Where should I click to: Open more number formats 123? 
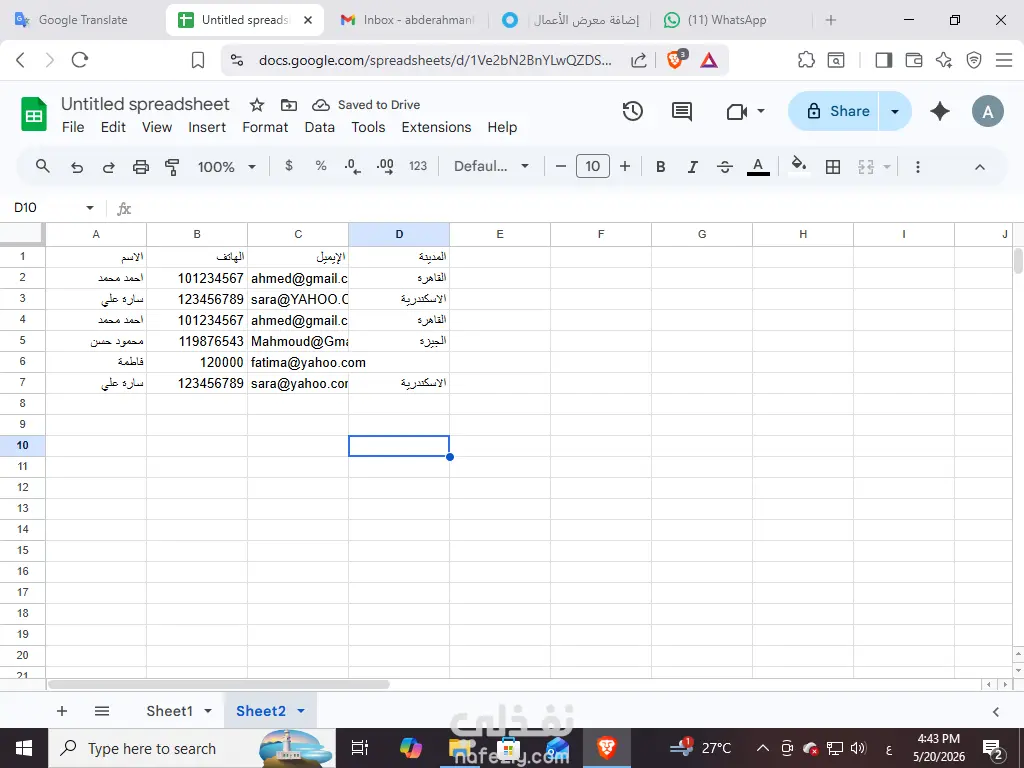(418, 166)
